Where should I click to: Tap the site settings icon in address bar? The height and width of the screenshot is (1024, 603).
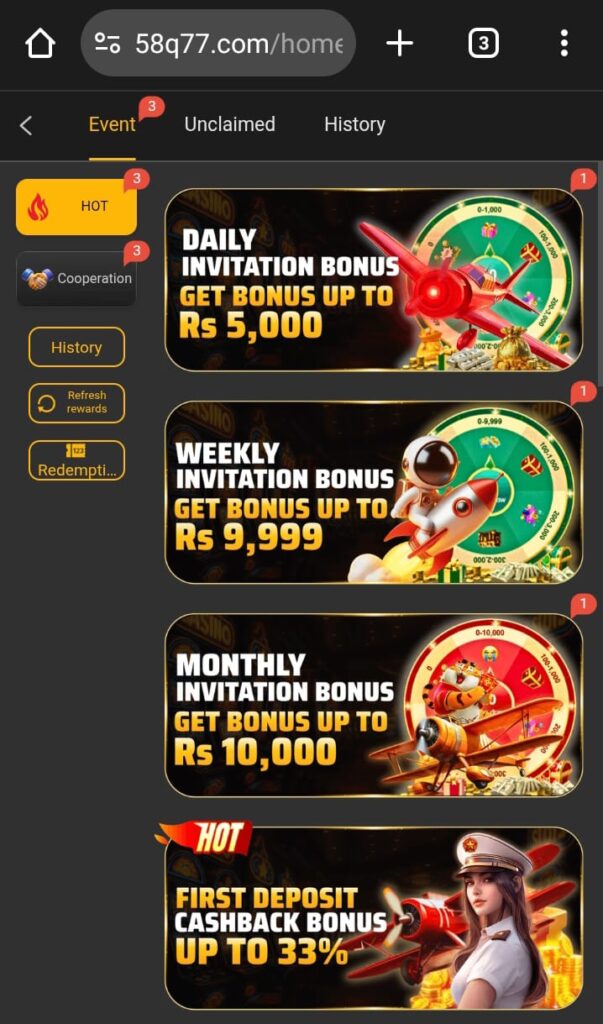tap(108, 44)
